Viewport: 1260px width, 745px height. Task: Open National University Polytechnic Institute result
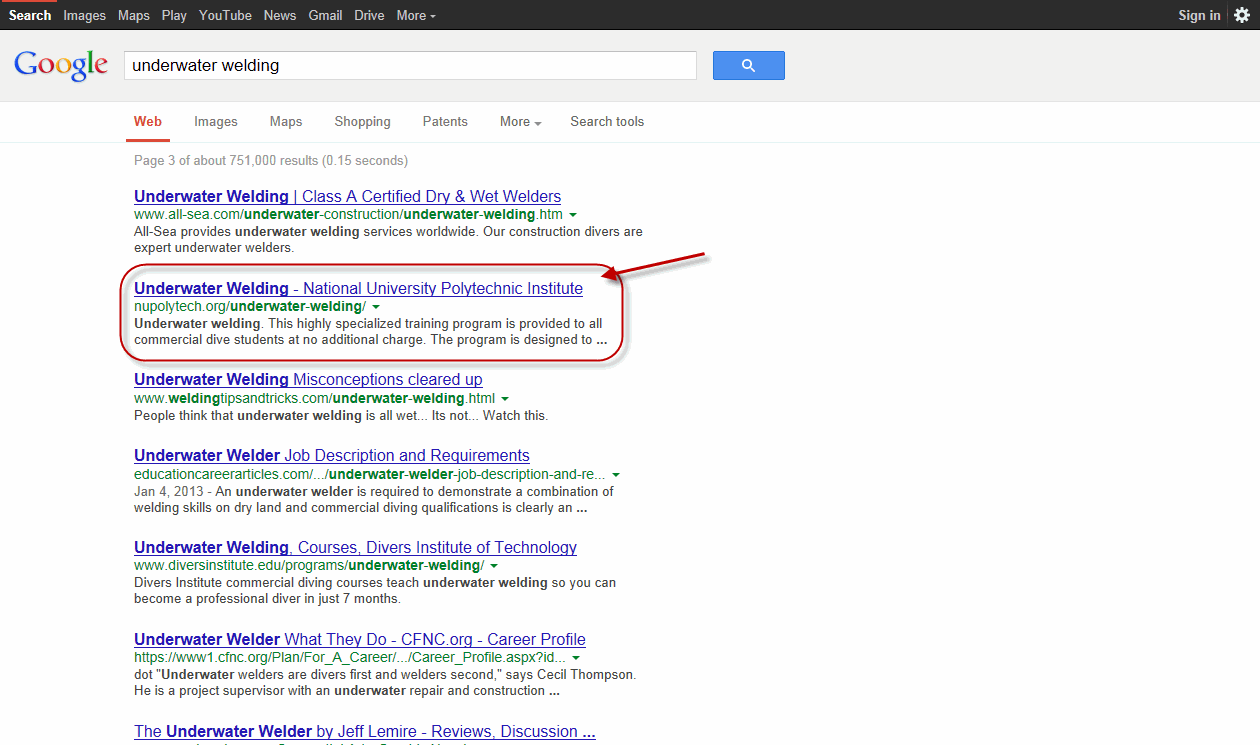click(x=358, y=288)
